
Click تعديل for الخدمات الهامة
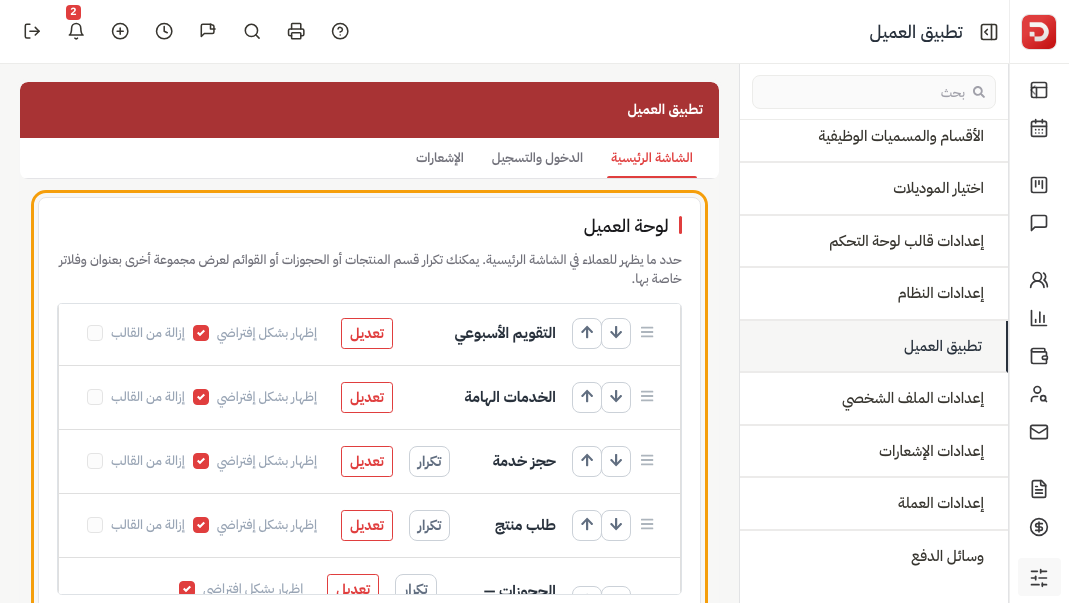click(367, 398)
